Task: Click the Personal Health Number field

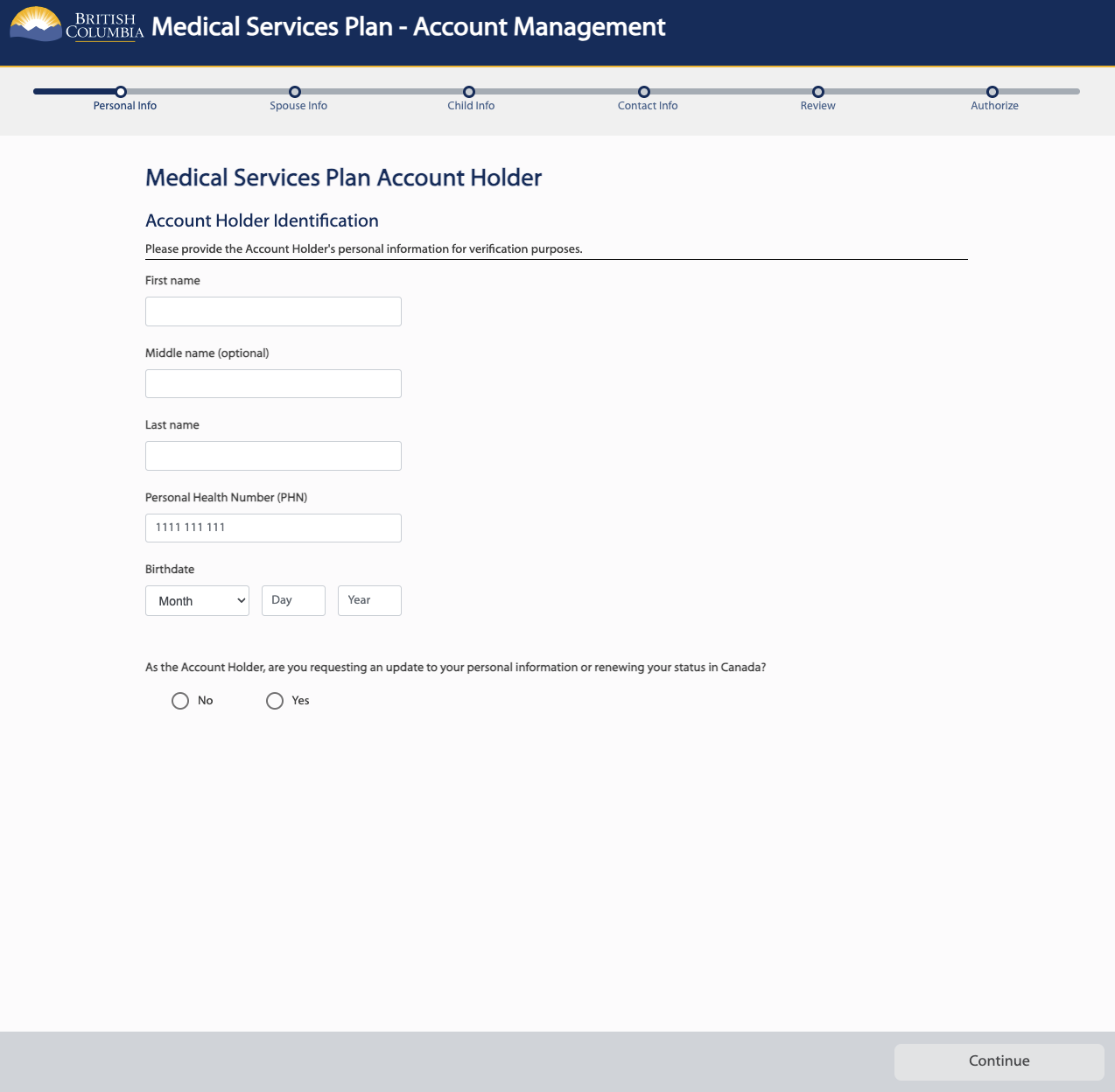Action: [273, 528]
